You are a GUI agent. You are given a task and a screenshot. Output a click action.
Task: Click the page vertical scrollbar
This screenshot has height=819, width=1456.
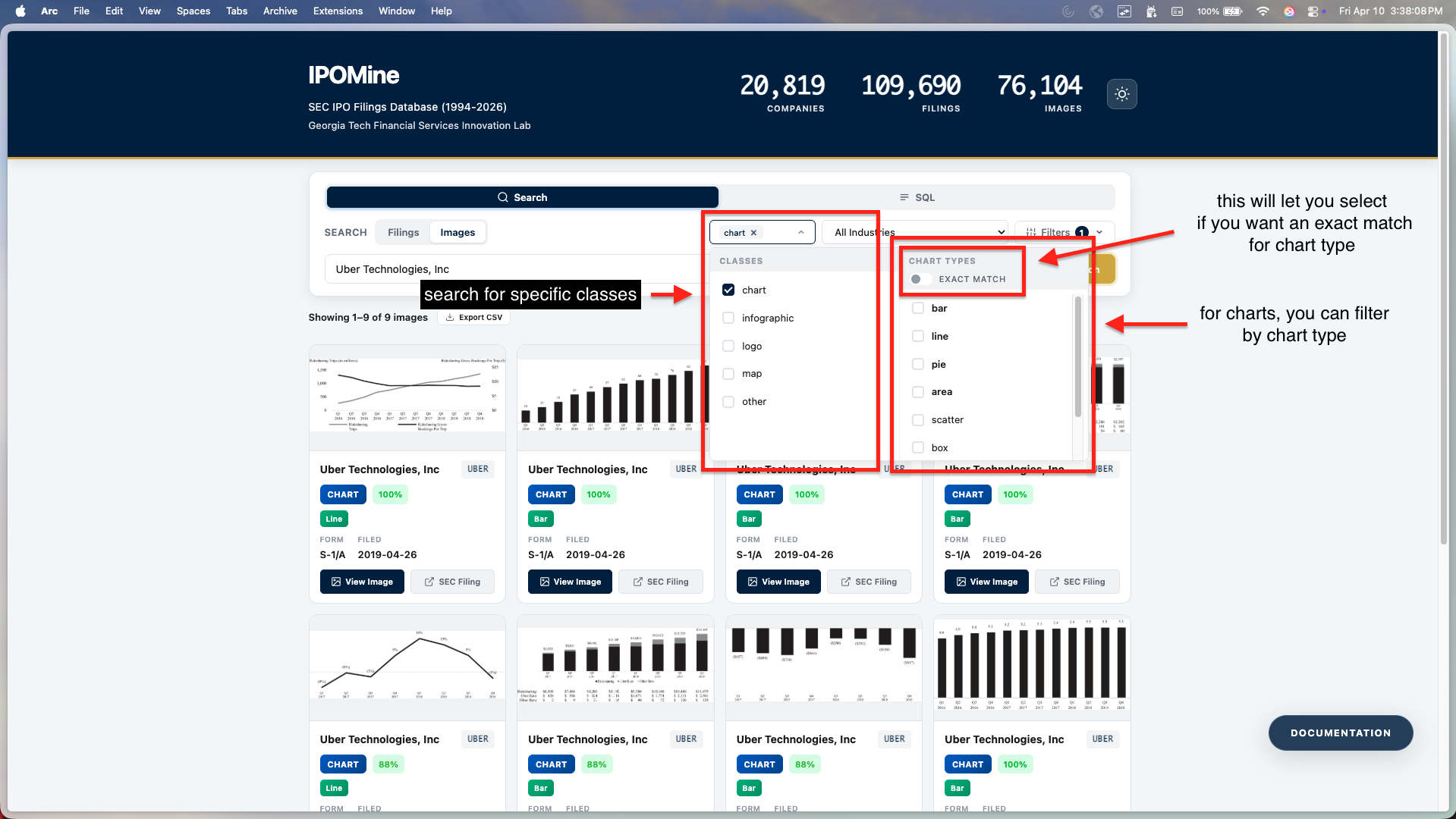(1444, 288)
